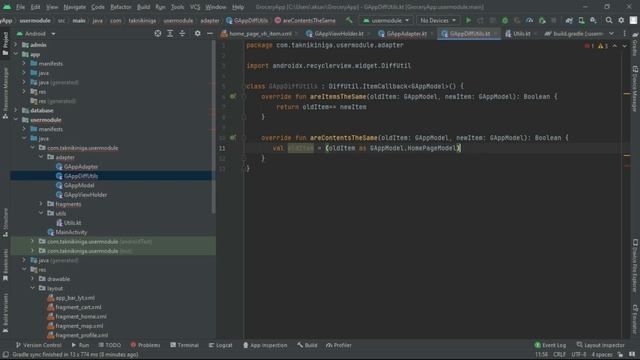Sync project with Gradle files icon
Viewport: 640px width, 360px height.
pos(569,20)
